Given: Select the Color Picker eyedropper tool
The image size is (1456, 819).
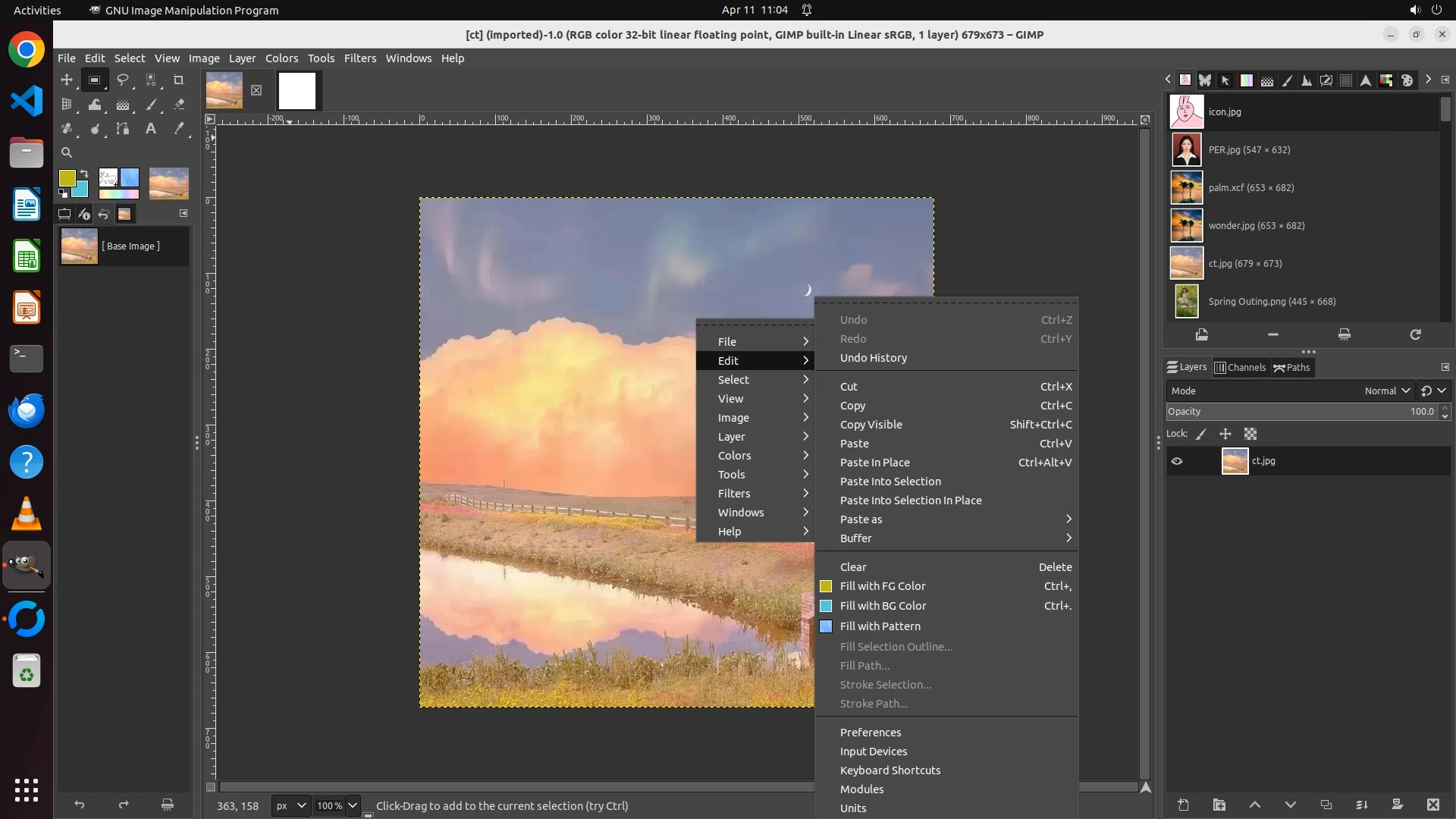Looking at the screenshot, I should (179, 129).
